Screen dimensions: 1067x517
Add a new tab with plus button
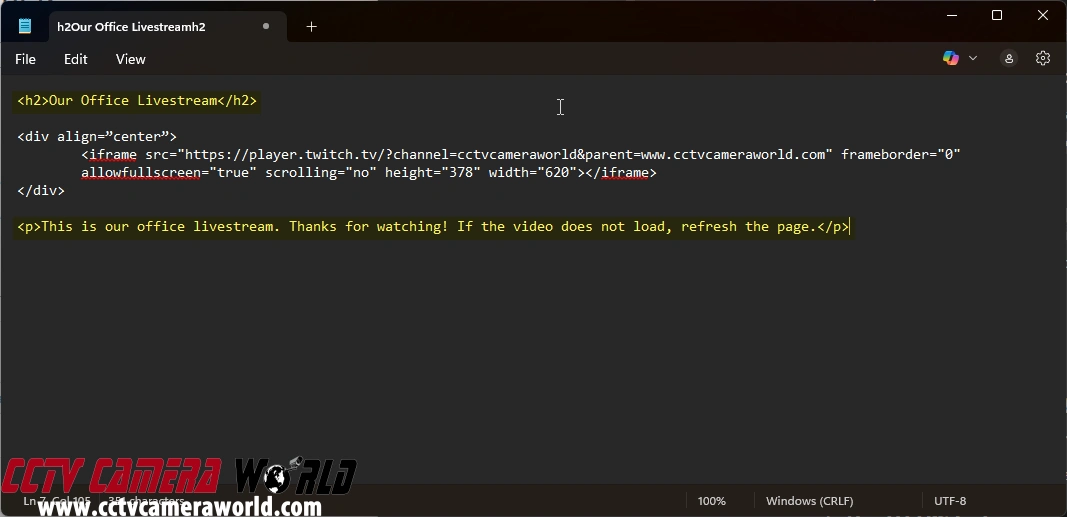(x=311, y=27)
